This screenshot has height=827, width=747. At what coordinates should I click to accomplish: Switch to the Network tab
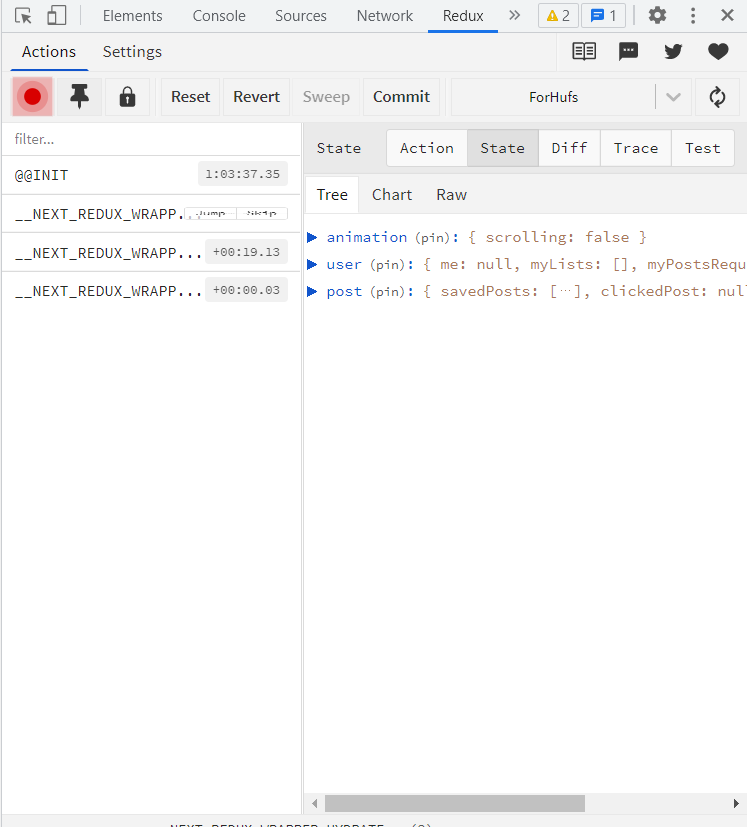point(385,16)
